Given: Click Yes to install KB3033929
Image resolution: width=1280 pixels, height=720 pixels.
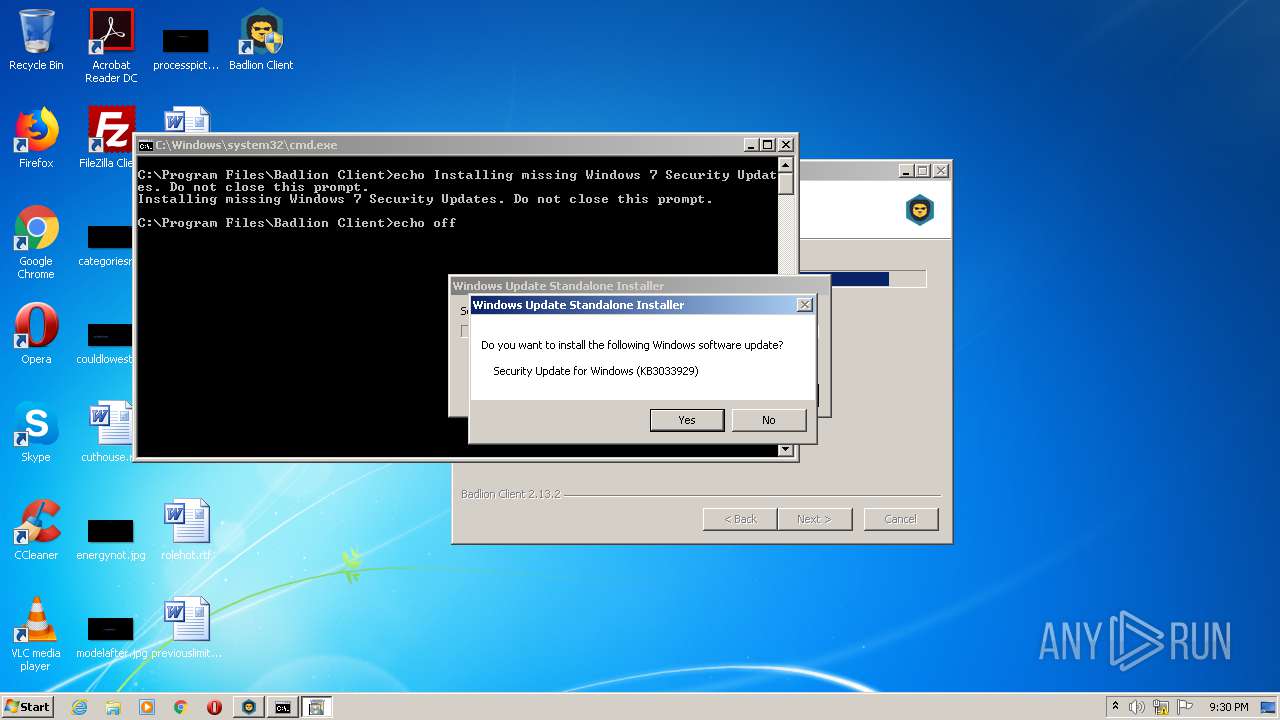Looking at the screenshot, I should click(687, 420).
